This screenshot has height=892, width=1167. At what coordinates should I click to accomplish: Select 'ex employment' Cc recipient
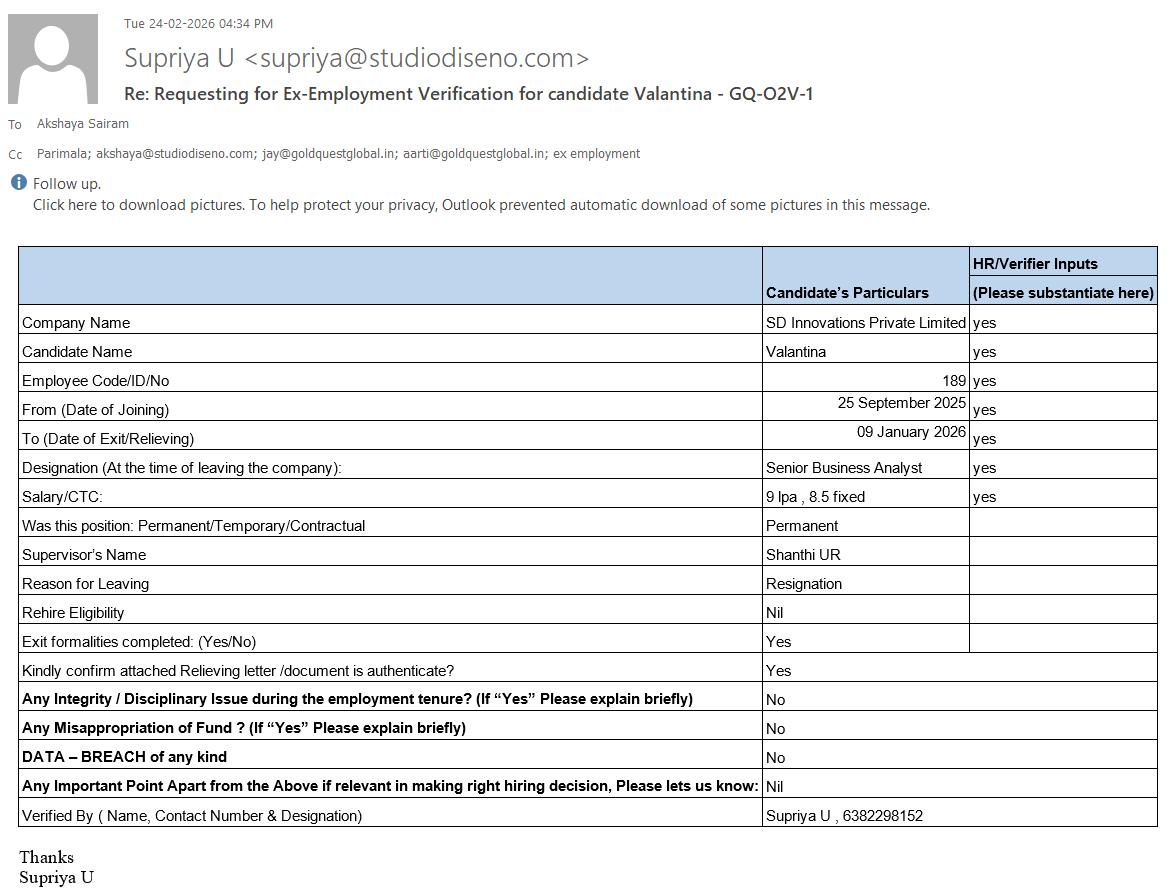click(597, 154)
